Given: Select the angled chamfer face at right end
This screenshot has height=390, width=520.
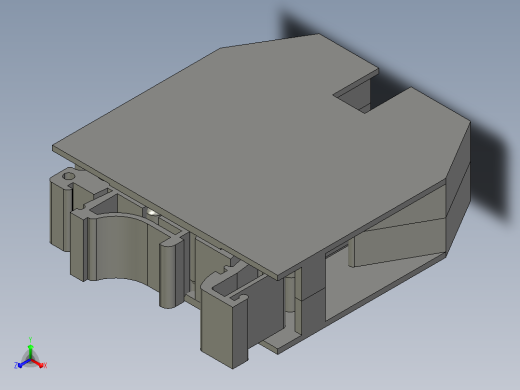Looking at the screenshot, I should tap(458, 188).
